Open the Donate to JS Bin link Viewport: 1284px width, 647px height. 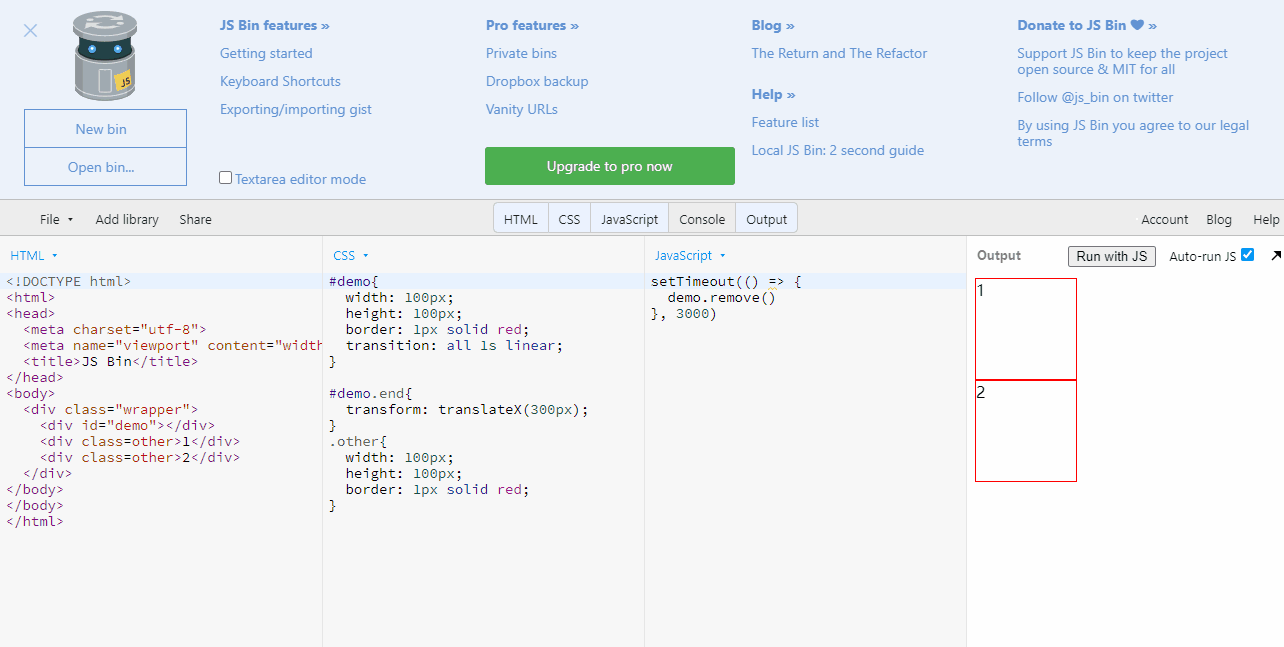(x=1087, y=25)
